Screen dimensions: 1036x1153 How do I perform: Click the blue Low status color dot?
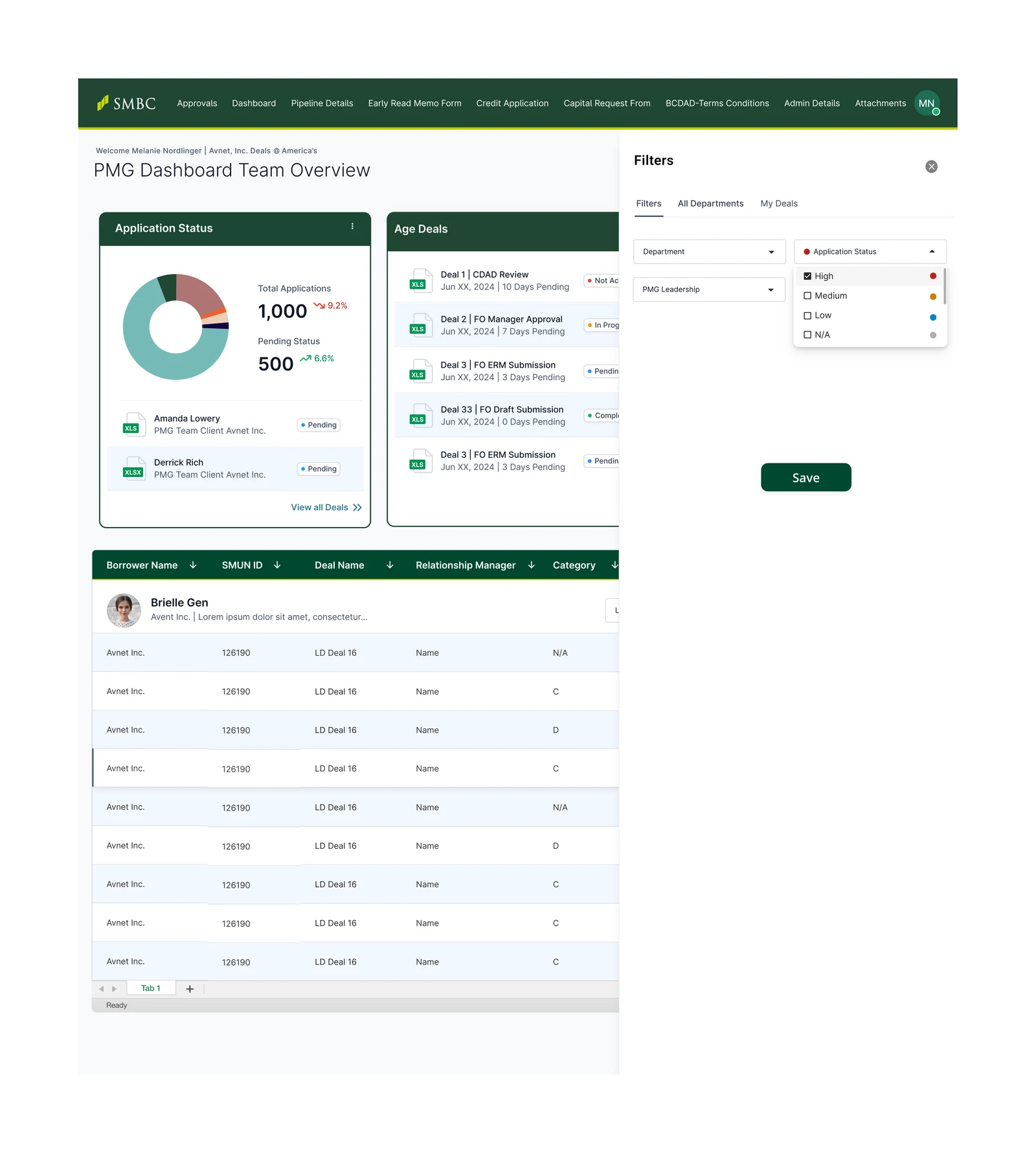pyautogui.click(x=932, y=317)
